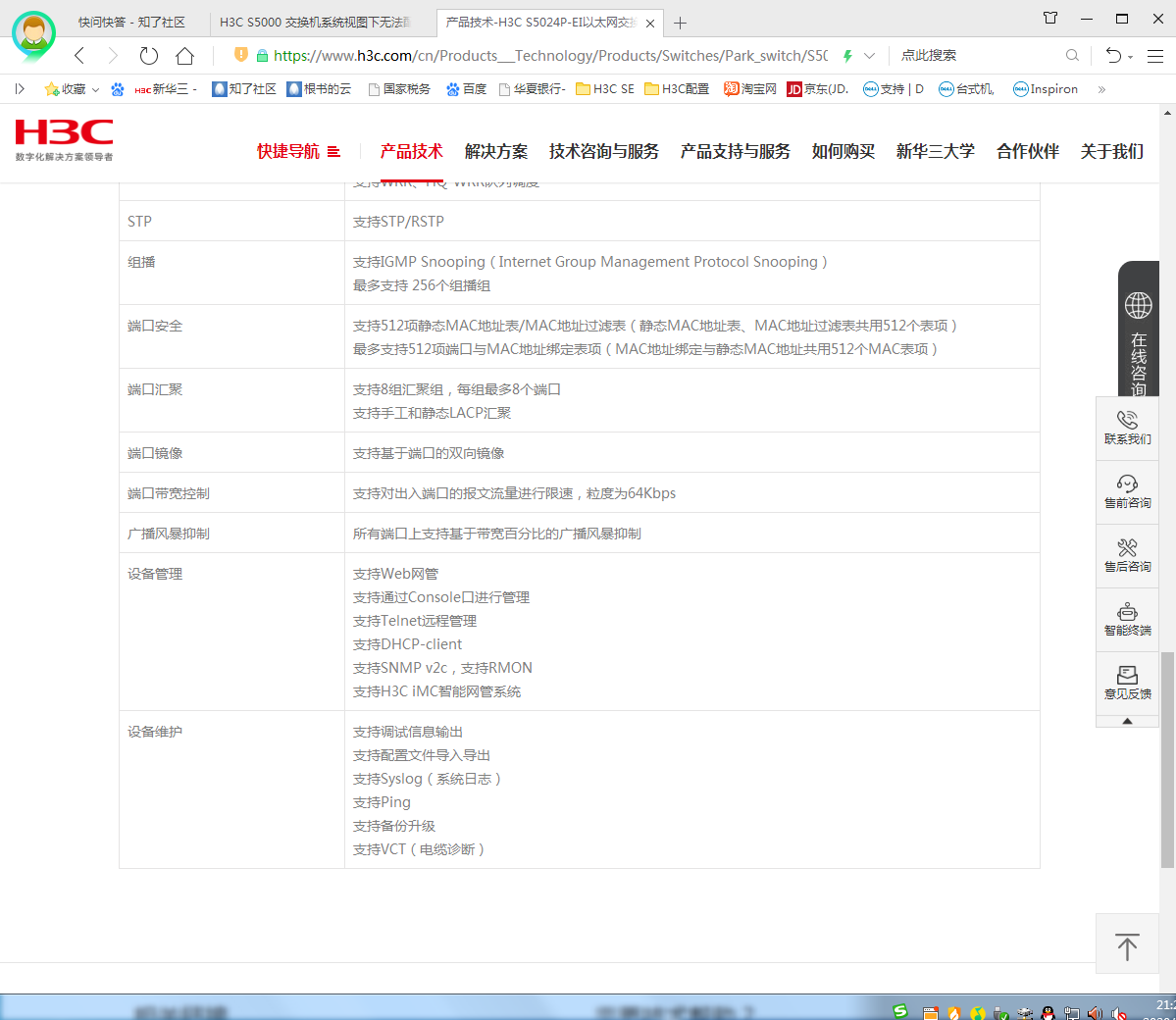Screen dimensions: 1176x1020
Task: Open the 京东 JD bookmark
Action: 817,89
